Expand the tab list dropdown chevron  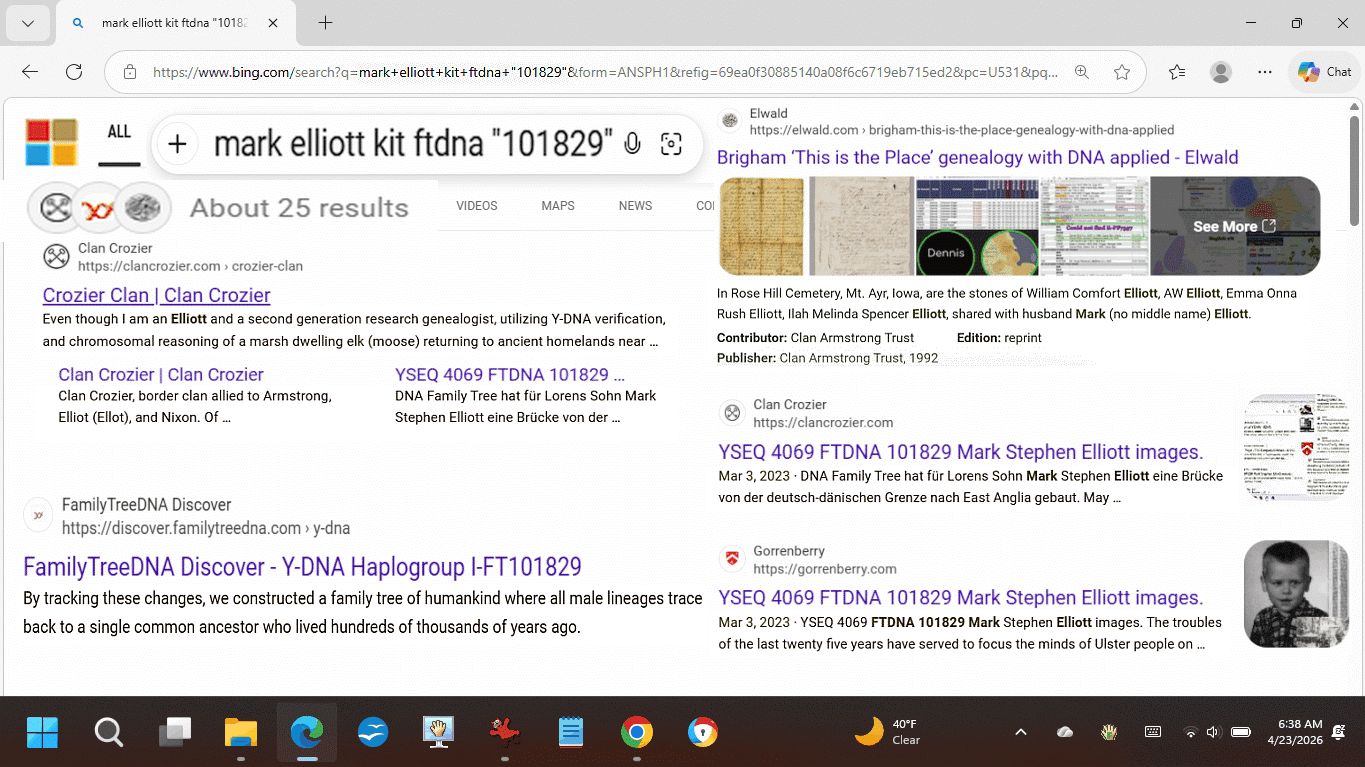(27, 23)
